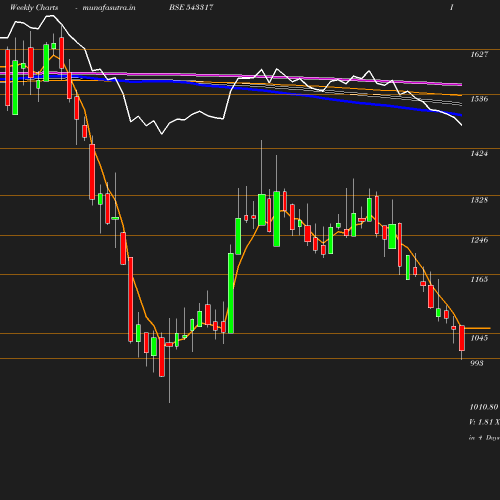Click the 1536 price level label

(x=479, y=99)
